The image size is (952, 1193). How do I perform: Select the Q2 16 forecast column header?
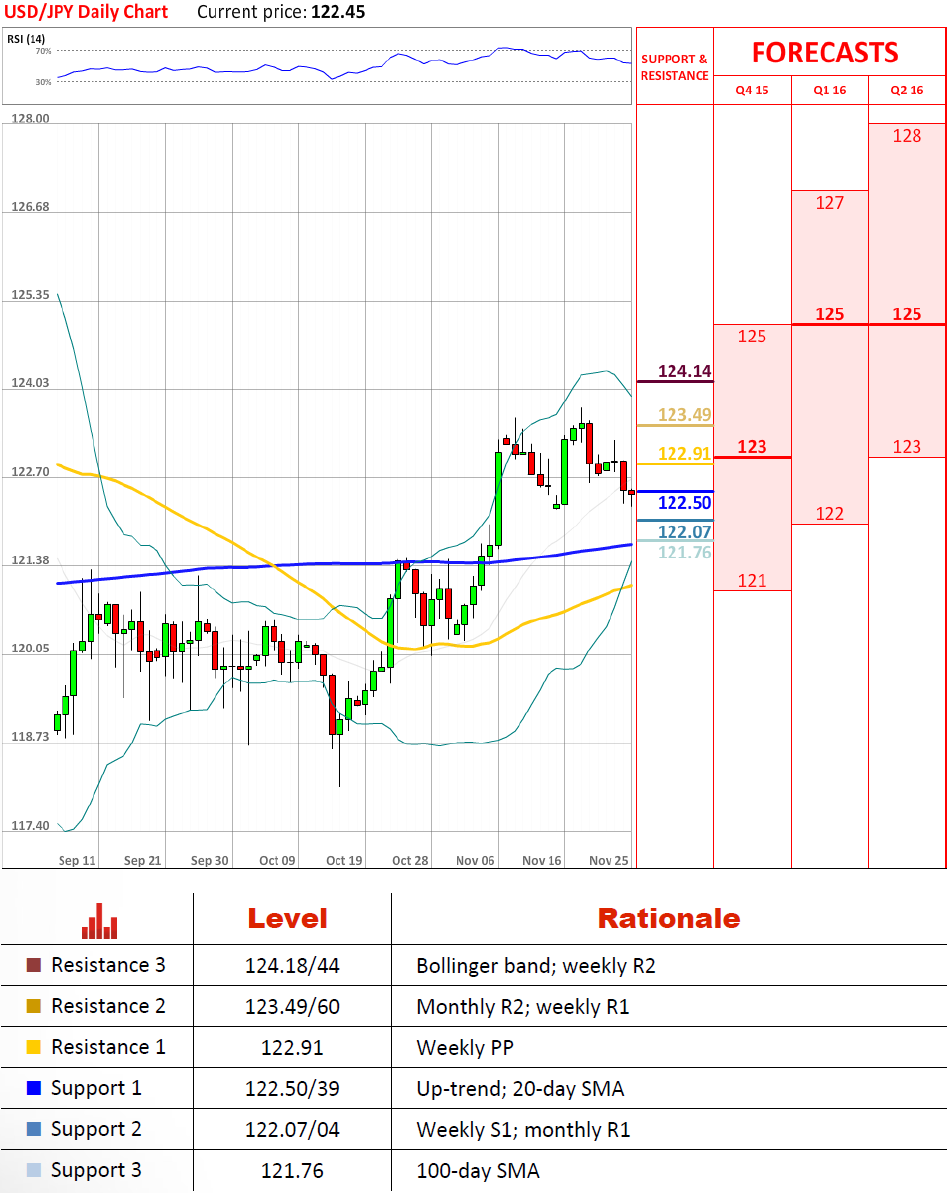pos(907,90)
